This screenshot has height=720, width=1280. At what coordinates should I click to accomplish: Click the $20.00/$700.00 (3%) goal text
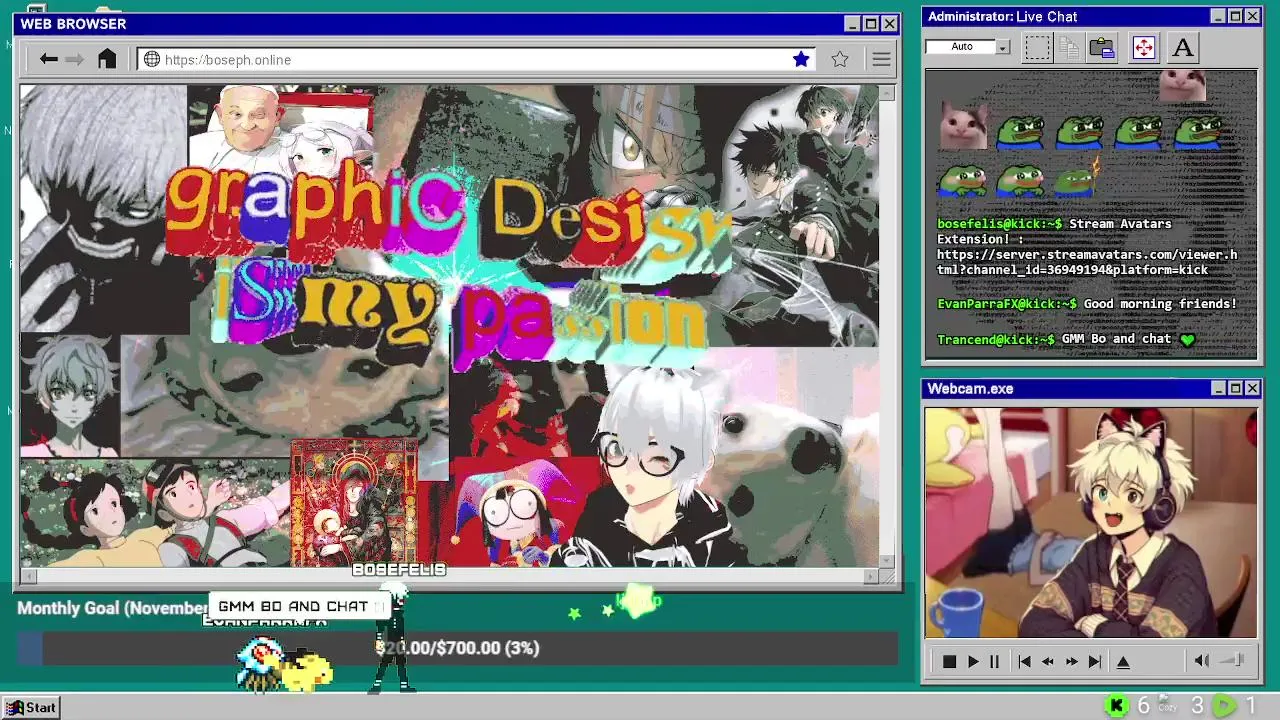458,648
